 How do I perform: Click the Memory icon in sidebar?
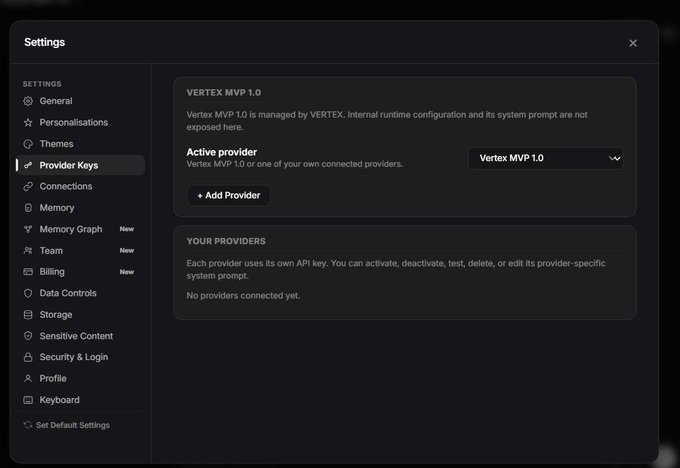point(28,208)
